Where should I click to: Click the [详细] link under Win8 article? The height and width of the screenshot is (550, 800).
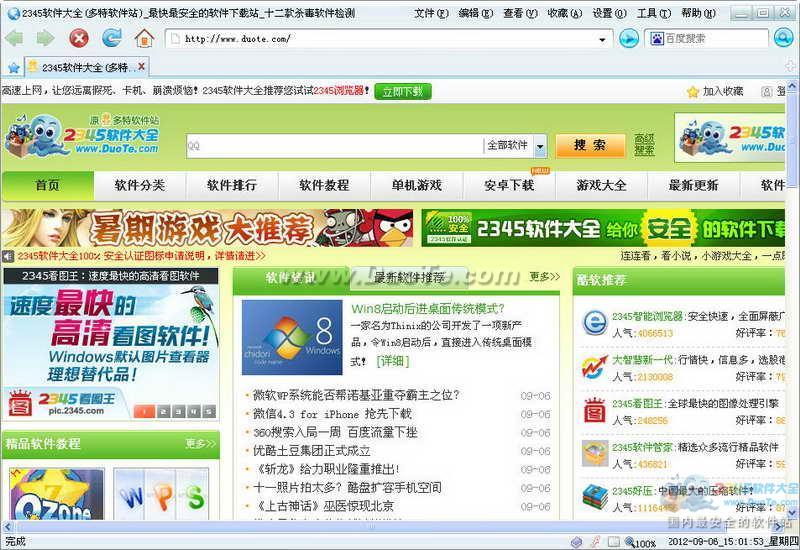point(392,361)
